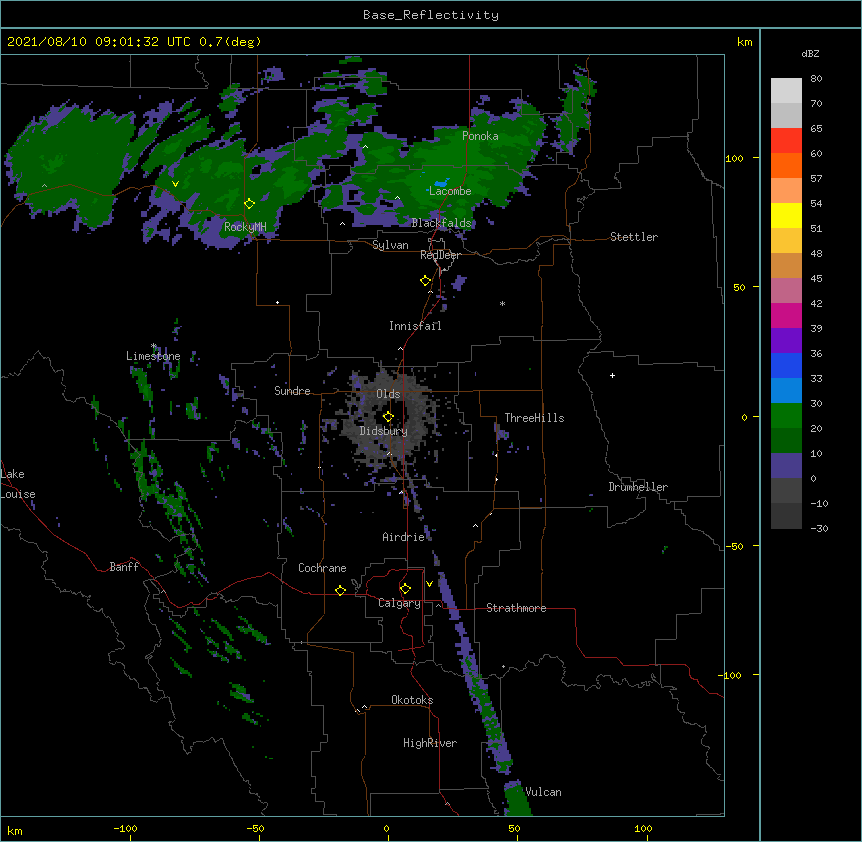Select the dBZ legend heading
Image resolution: width=862 pixels, height=842 pixels.
coord(810,53)
